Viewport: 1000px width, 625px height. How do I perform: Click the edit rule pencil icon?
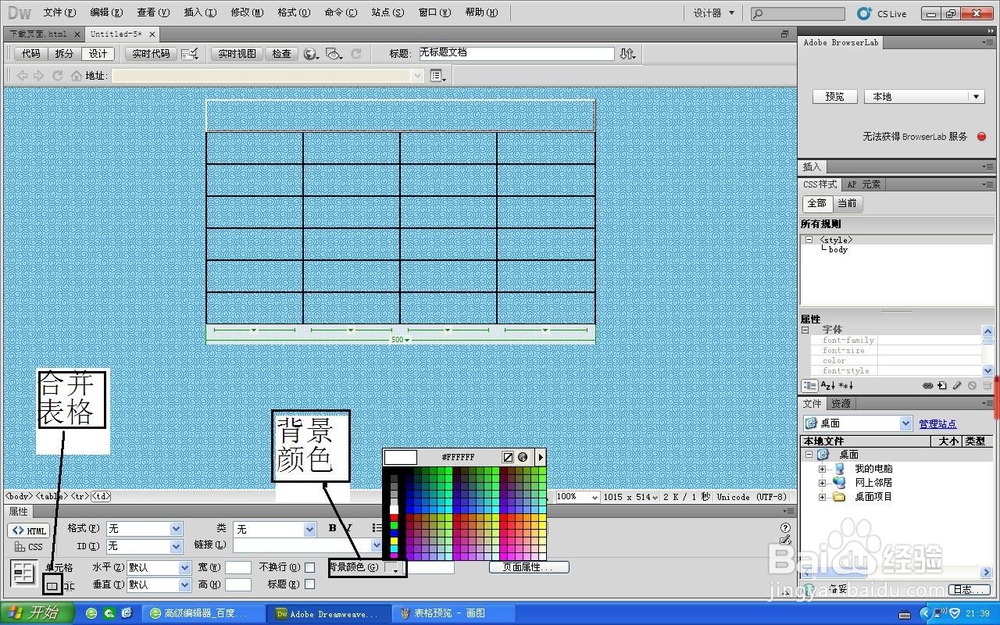click(x=957, y=386)
